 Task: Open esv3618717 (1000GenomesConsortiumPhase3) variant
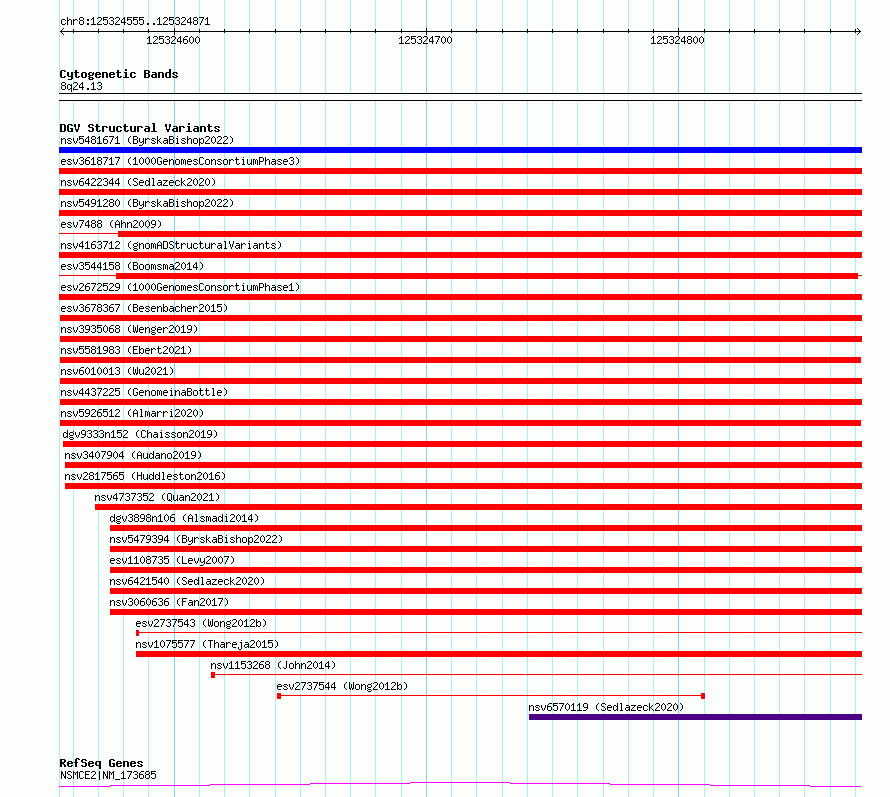click(180, 161)
